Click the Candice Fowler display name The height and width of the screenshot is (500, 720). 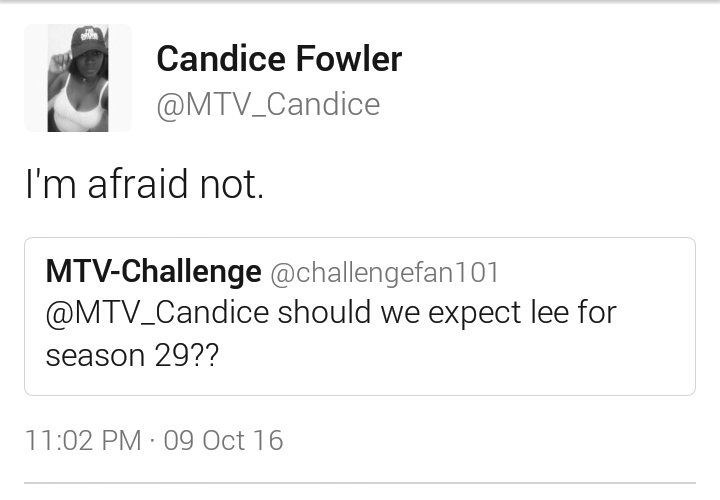coord(279,59)
